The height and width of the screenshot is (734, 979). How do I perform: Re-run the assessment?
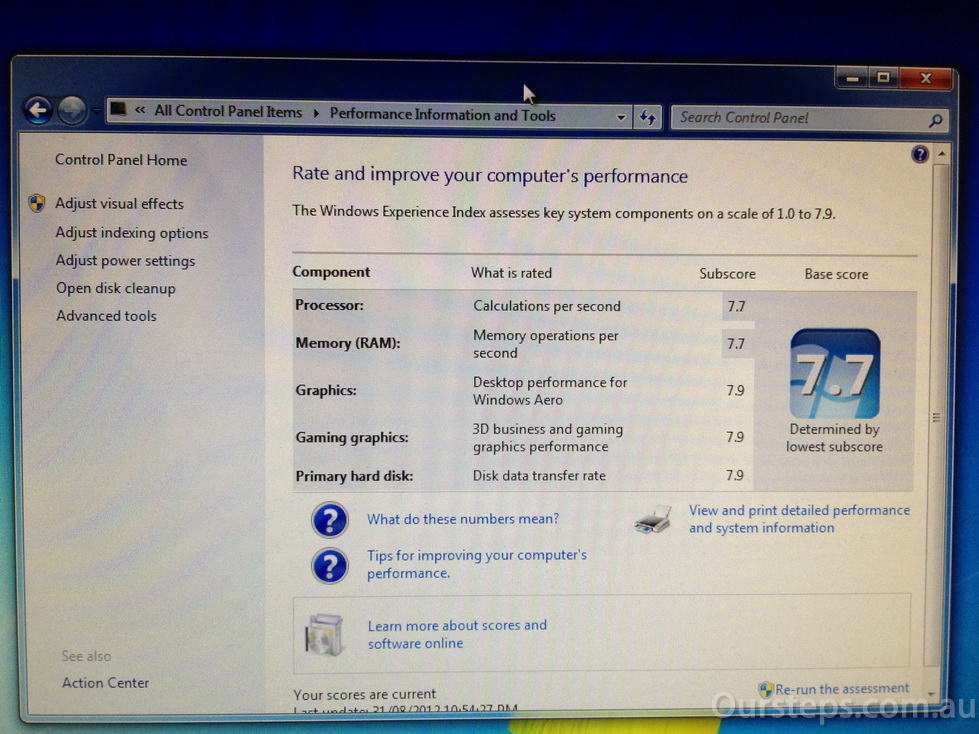[x=842, y=689]
